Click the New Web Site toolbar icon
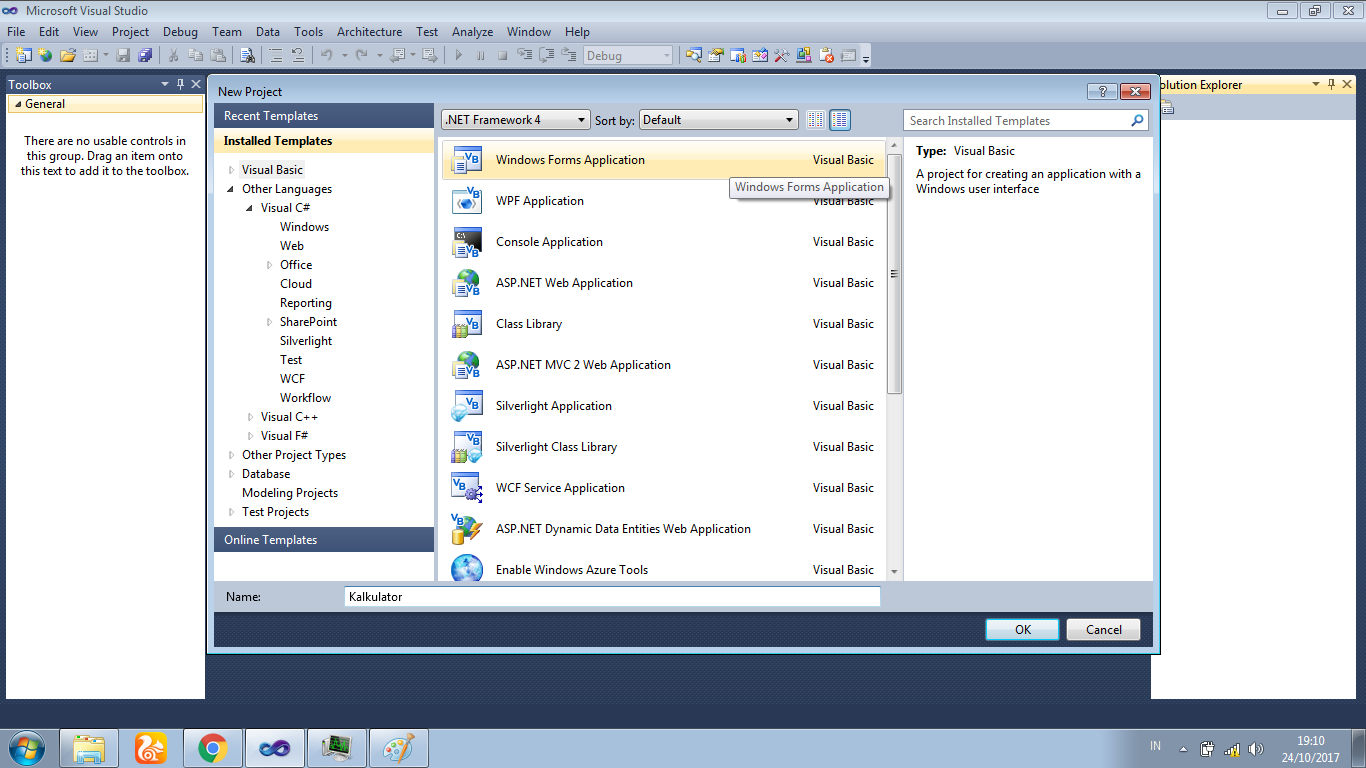Viewport: 1366px width, 768px height. [x=45, y=56]
